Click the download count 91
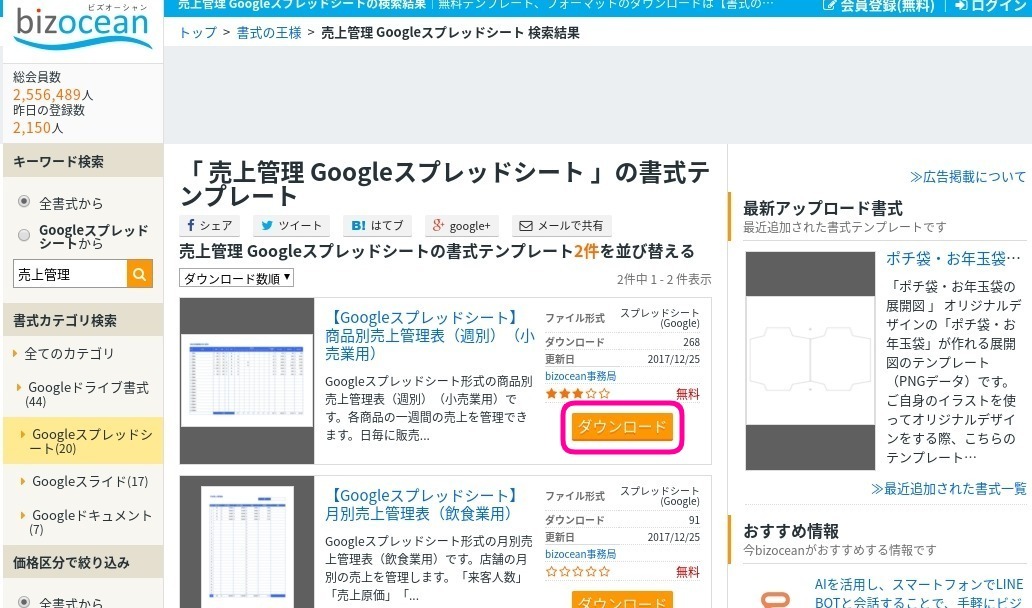Viewport: 1032px width, 608px height. [x=694, y=519]
